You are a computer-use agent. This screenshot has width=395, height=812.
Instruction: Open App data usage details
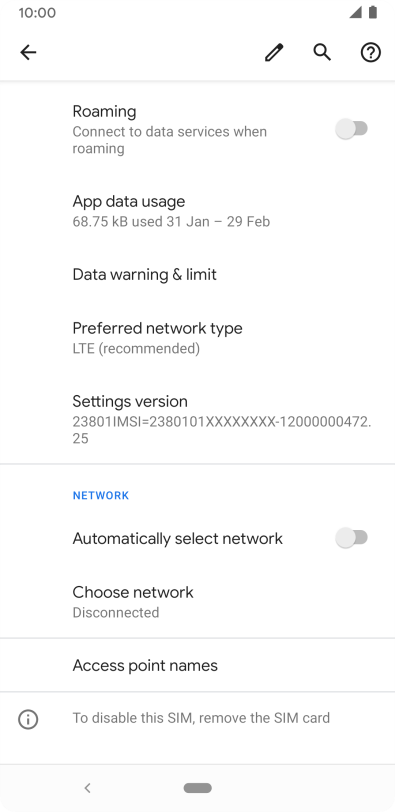pos(197,211)
